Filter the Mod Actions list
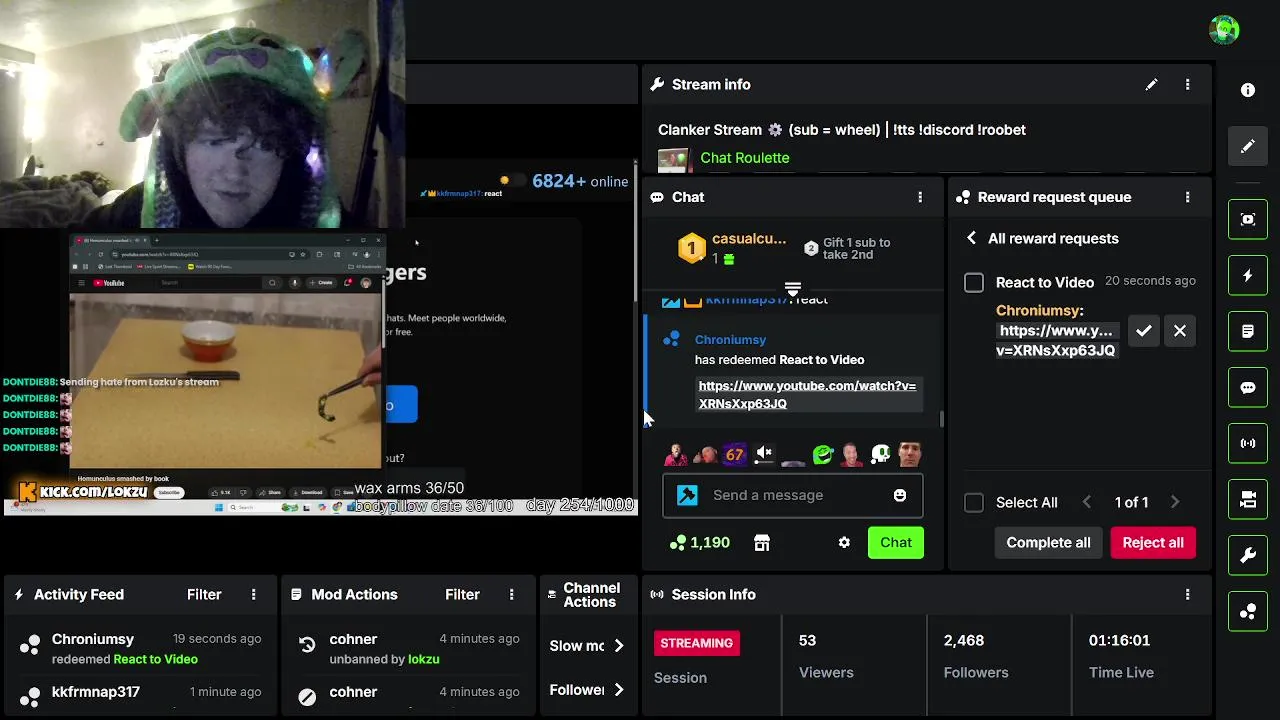The image size is (1280, 720). [462, 594]
